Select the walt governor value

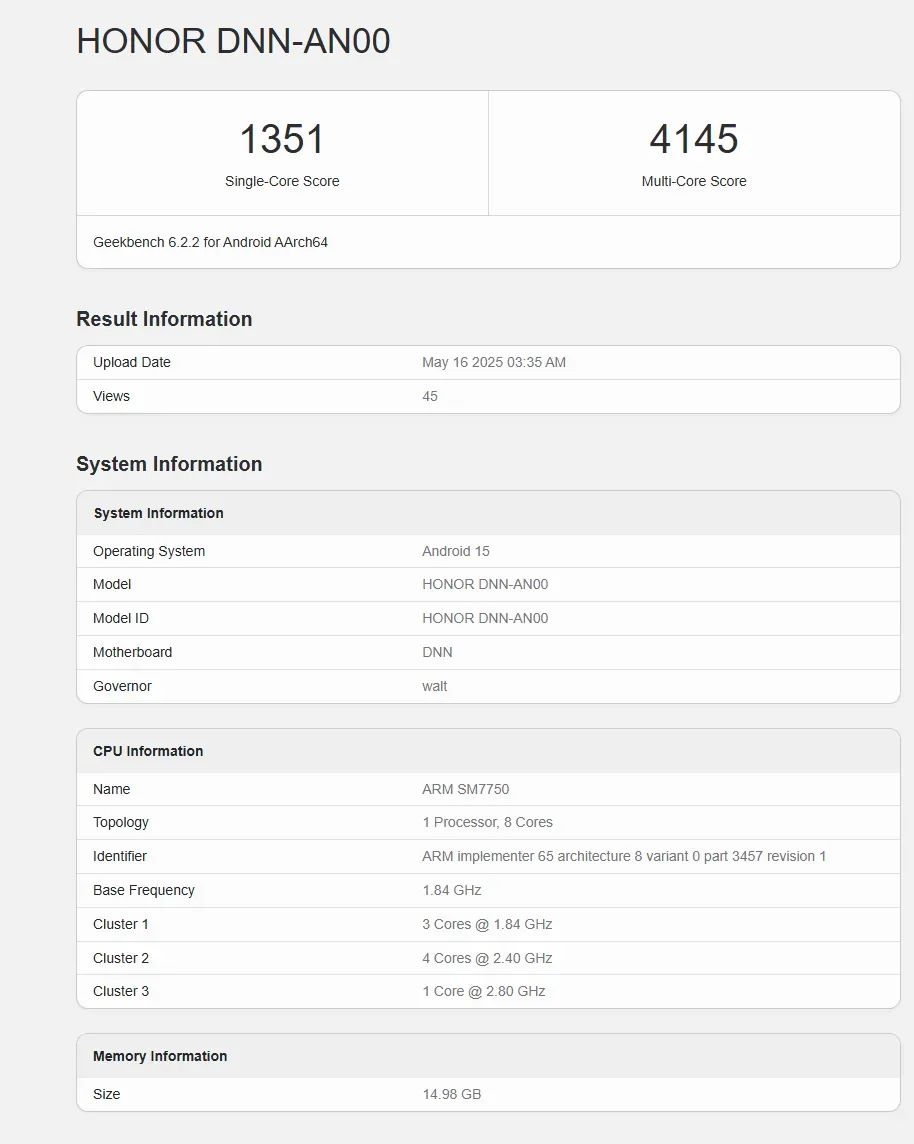[434, 686]
